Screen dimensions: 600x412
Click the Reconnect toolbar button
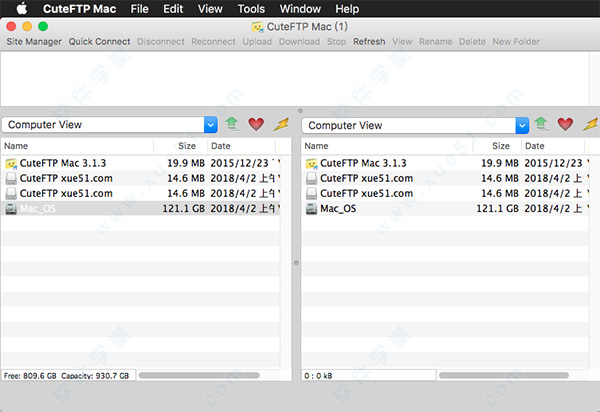pos(214,41)
